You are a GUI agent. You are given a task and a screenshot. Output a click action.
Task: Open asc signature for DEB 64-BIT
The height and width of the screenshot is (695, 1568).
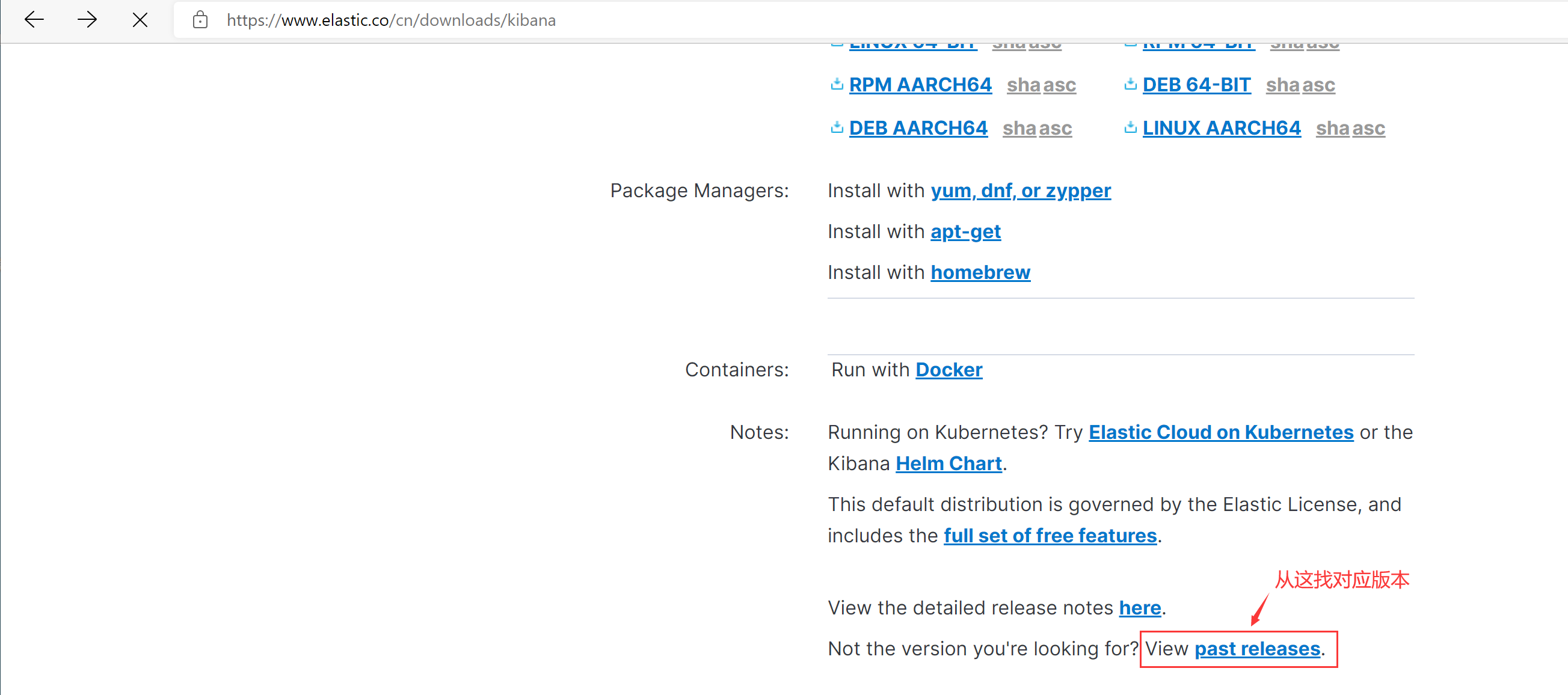[x=1318, y=85]
